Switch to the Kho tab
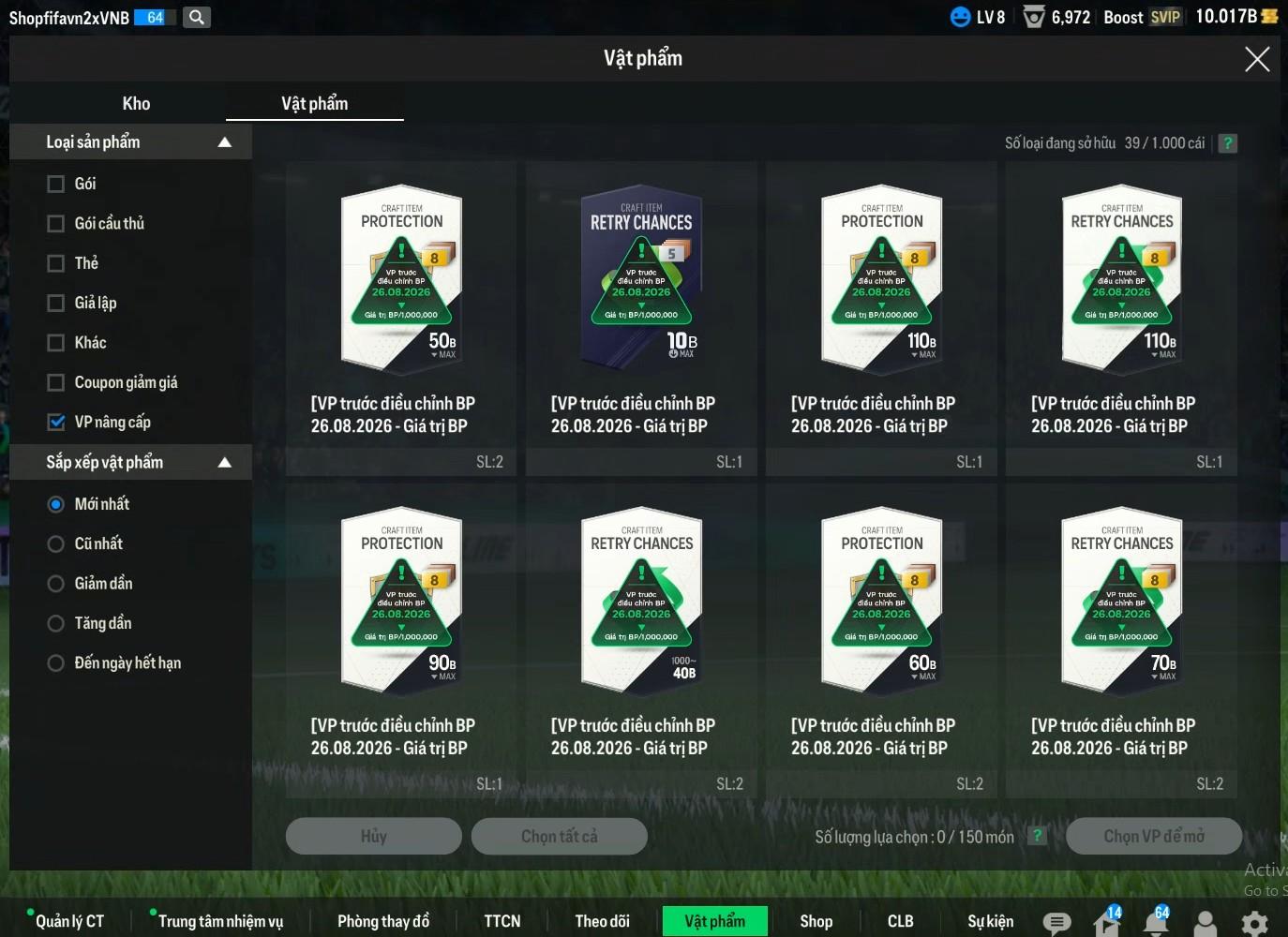 click(136, 104)
